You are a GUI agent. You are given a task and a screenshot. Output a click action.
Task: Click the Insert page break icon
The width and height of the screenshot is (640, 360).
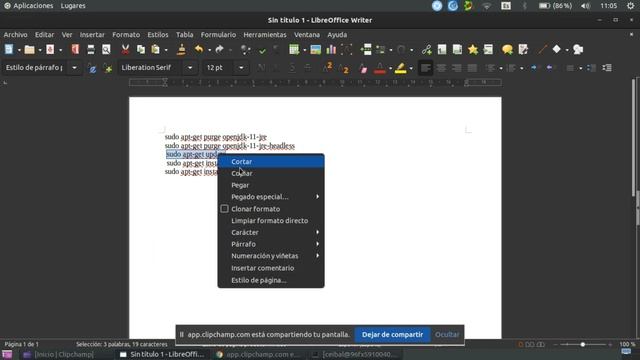click(366, 49)
